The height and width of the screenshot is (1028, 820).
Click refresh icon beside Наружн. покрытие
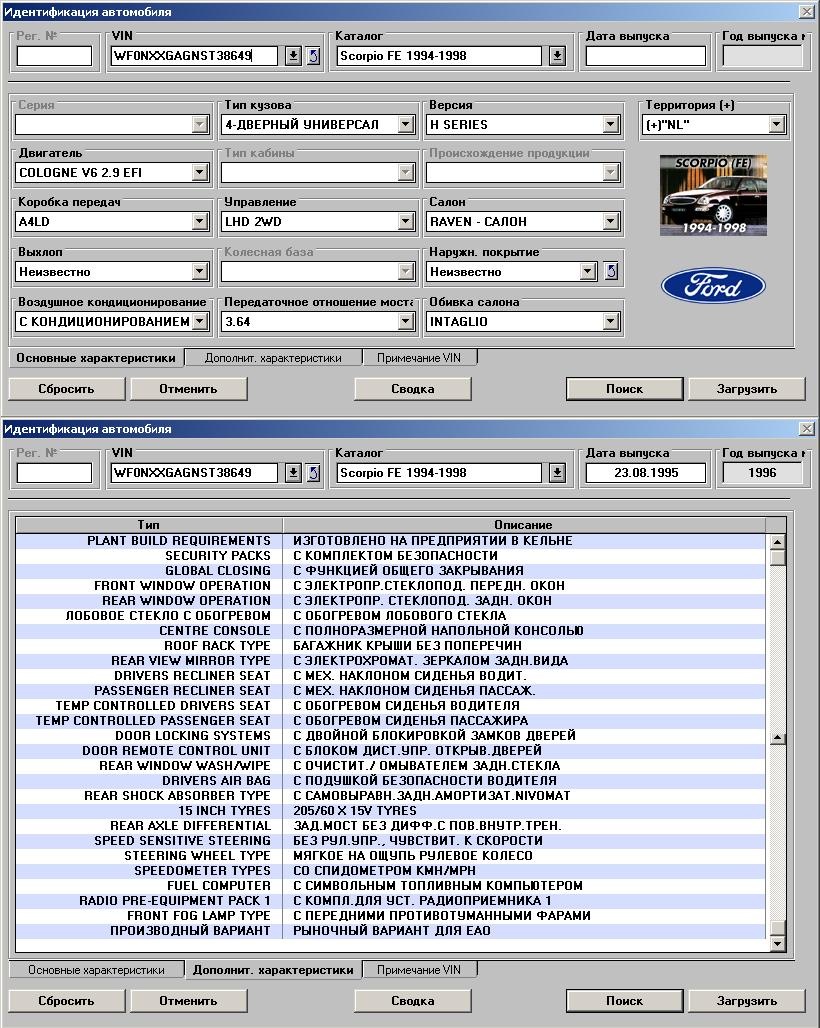pos(611,271)
